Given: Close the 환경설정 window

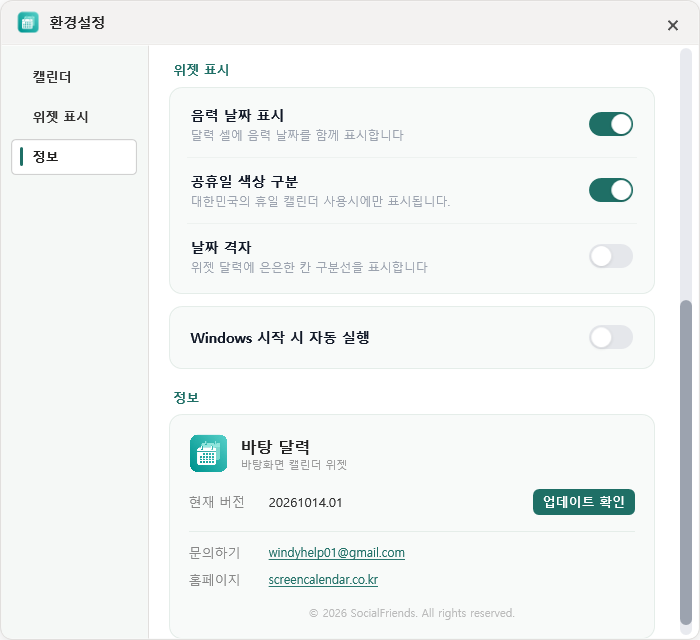Looking at the screenshot, I should [x=673, y=25].
